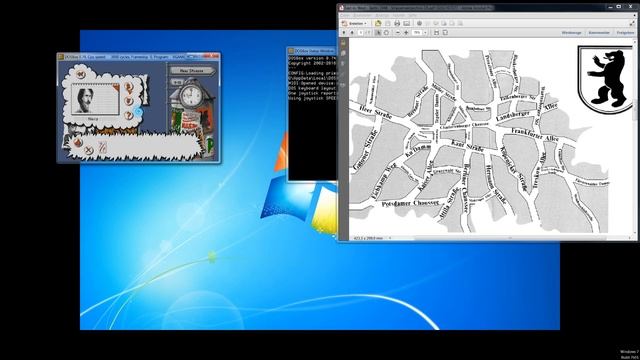The height and width of the screenshot is (360, 640).
Task: Click the 'Landsberger Allee' map label
Action: pyautogui.click(x=526, y=112)
